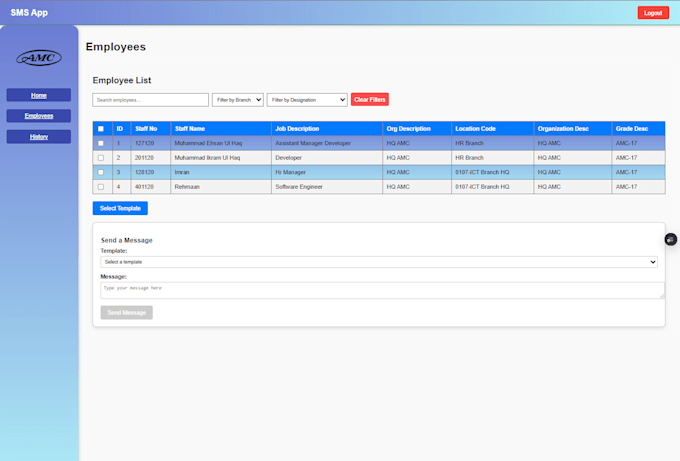Screen dimensions: 680x461
Task: Click the Clear Filters button
Action: pos(369,99)
